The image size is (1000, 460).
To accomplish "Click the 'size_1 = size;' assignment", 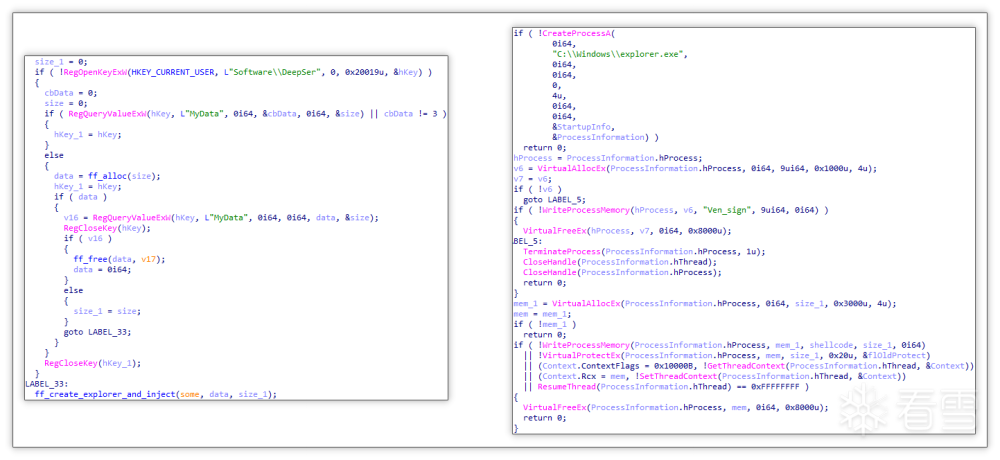I will (x=107, y=311).
